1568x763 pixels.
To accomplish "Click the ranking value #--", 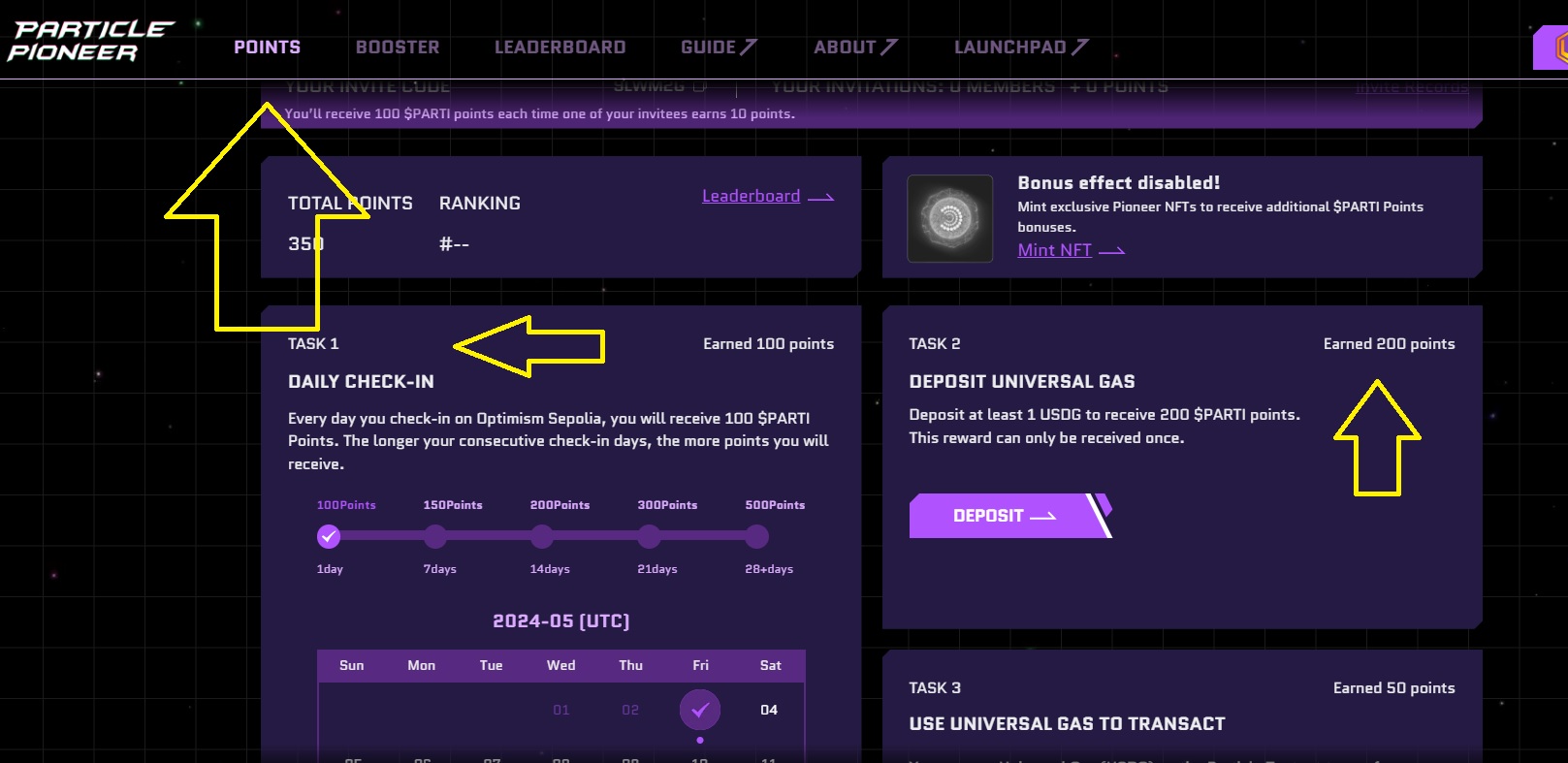I will 454,244.
